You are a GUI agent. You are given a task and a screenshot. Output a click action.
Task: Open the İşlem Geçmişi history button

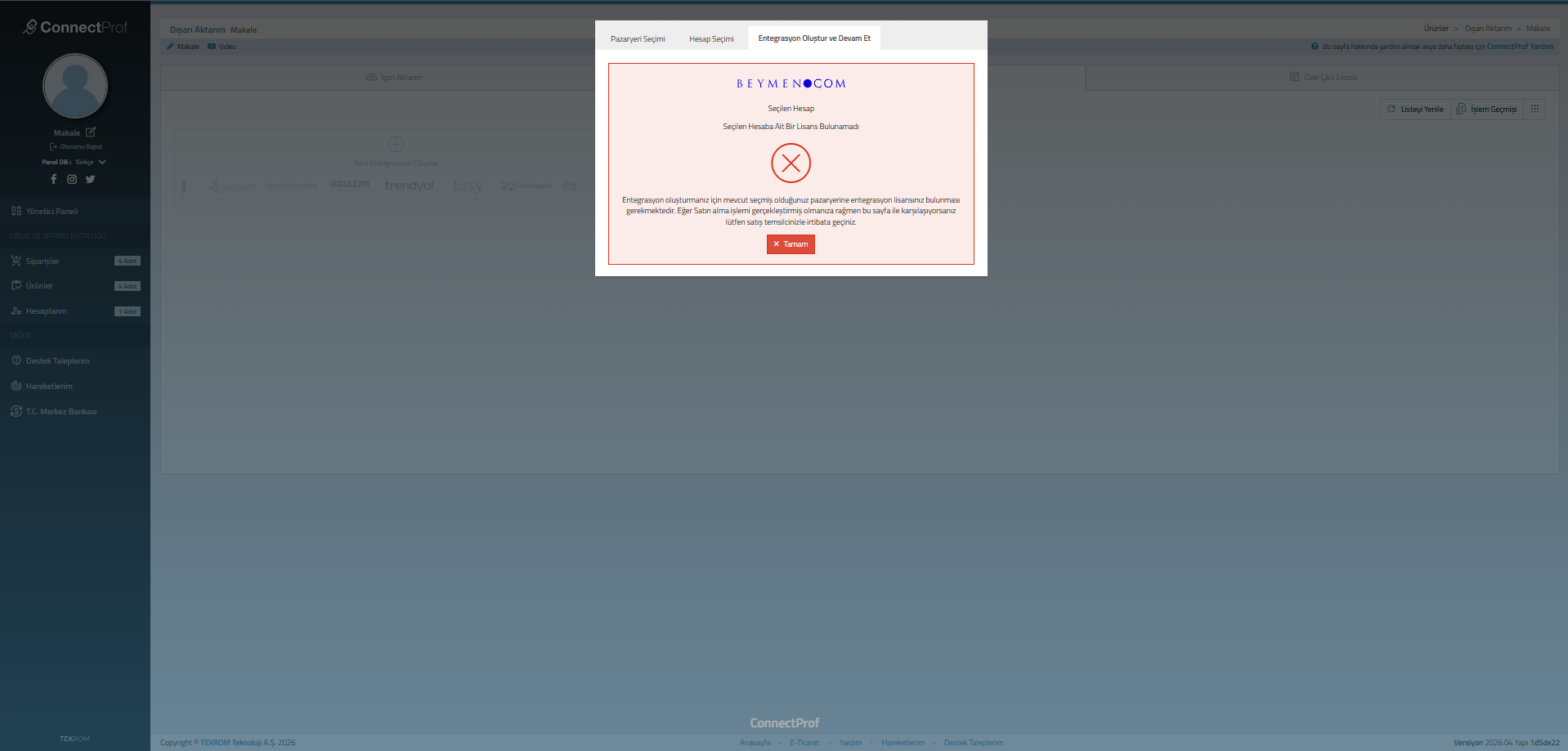pyautogui.click(x=1486, y=110)
